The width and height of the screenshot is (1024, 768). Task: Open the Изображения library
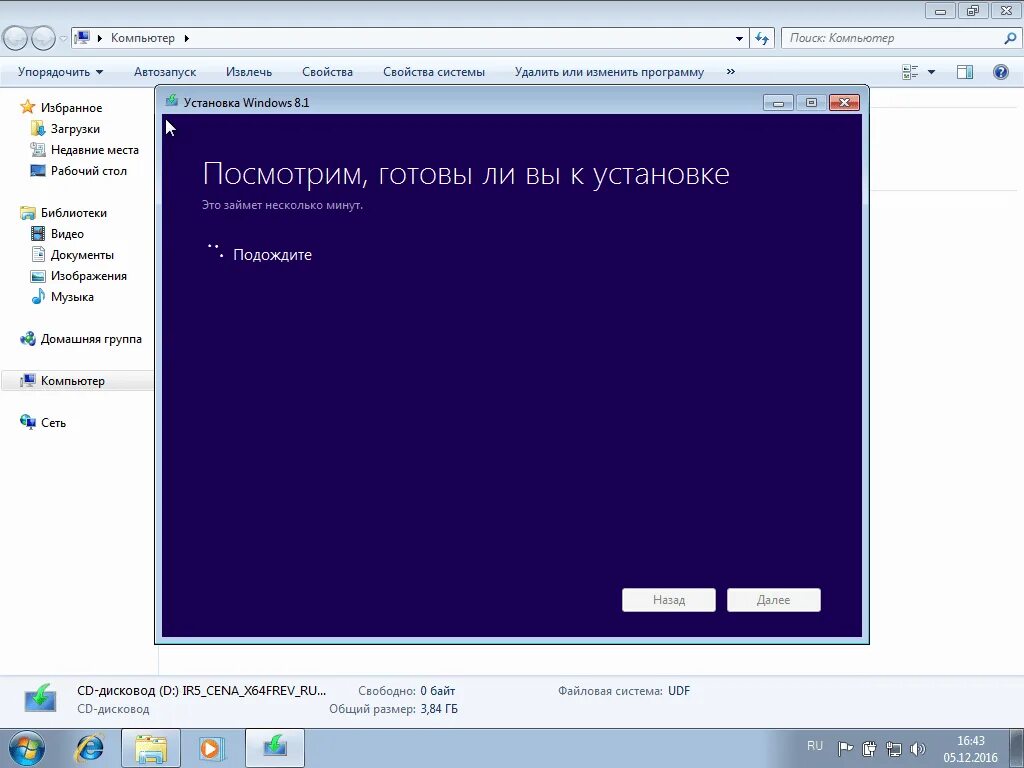89,276
